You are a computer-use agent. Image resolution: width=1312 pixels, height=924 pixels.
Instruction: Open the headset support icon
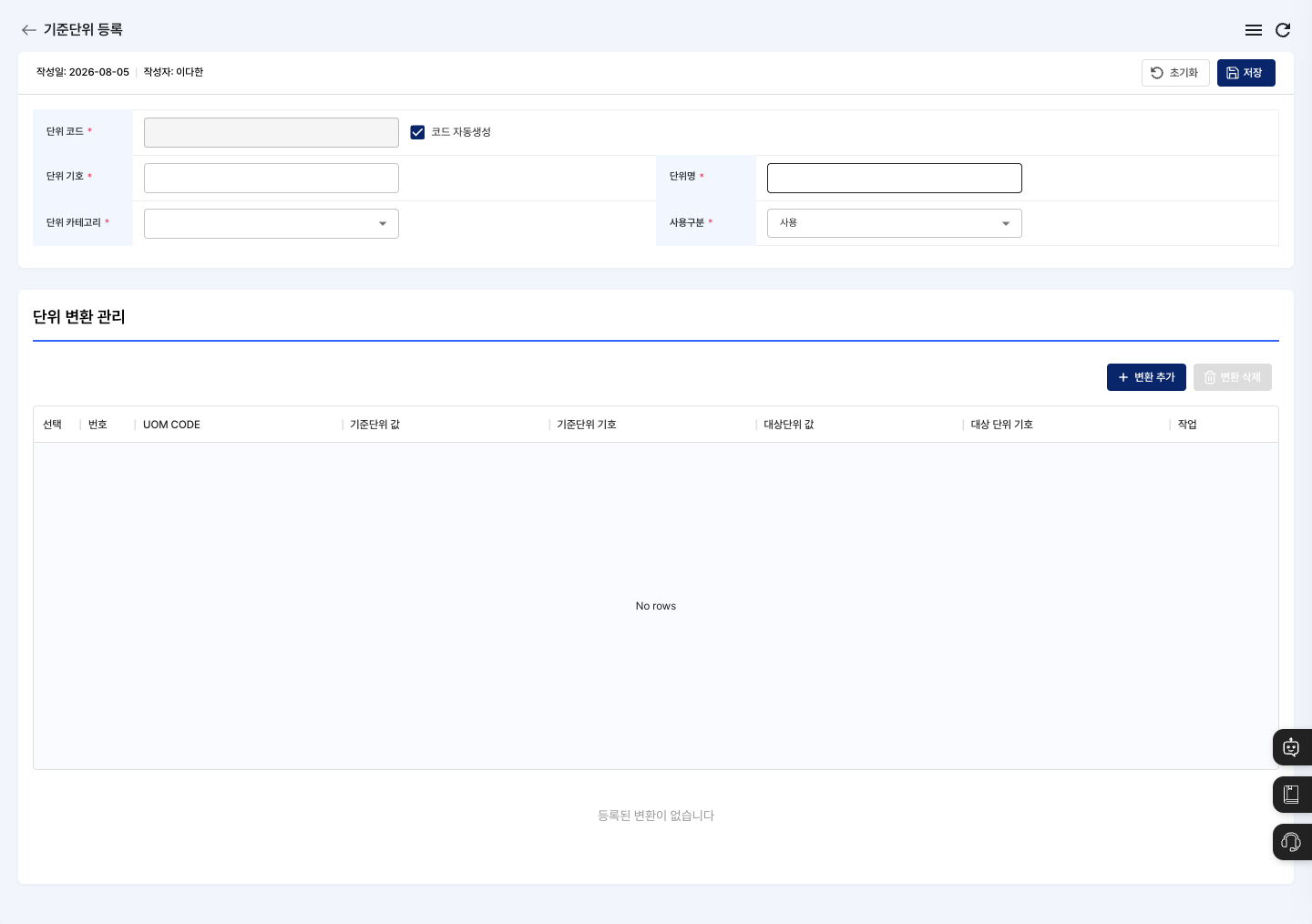coord(1291,842)
